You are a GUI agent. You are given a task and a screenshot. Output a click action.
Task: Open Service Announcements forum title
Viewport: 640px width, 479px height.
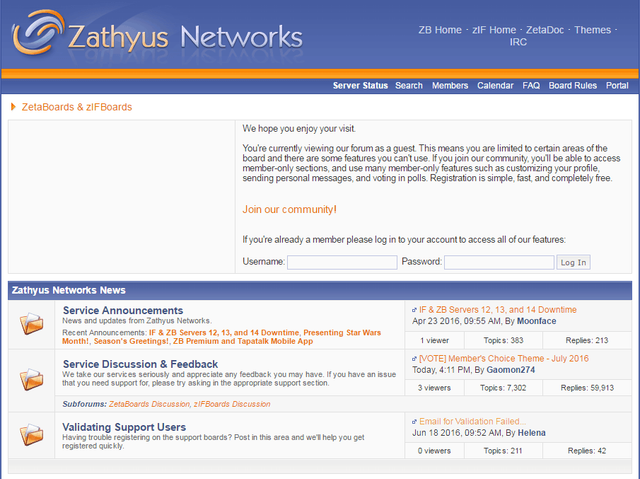pyautogui.click(x=123, y=310)
